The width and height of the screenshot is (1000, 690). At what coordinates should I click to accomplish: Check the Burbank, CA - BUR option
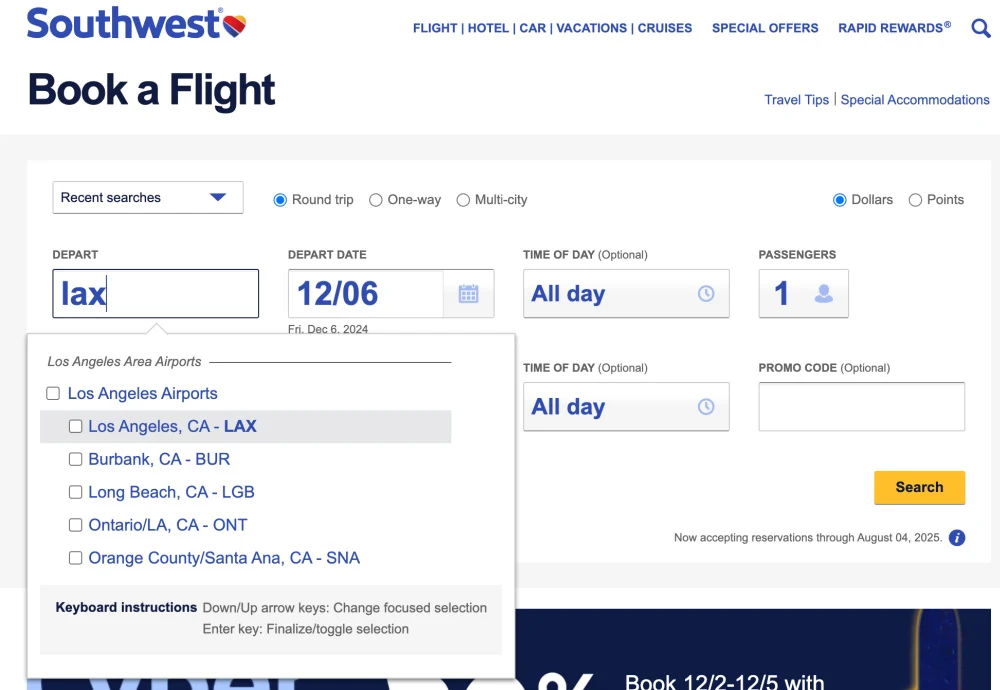(x=75, y=458)
